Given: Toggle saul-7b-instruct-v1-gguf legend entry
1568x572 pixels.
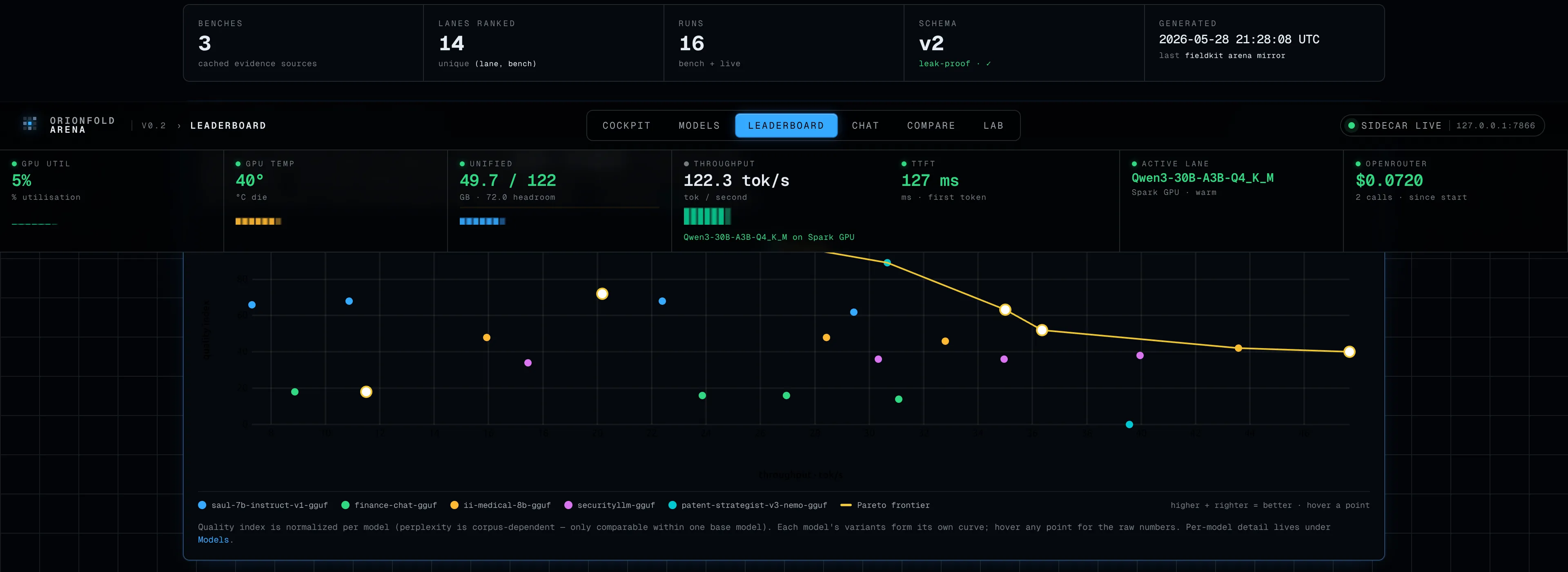Looking at the screenshot, I should (263, 505).
